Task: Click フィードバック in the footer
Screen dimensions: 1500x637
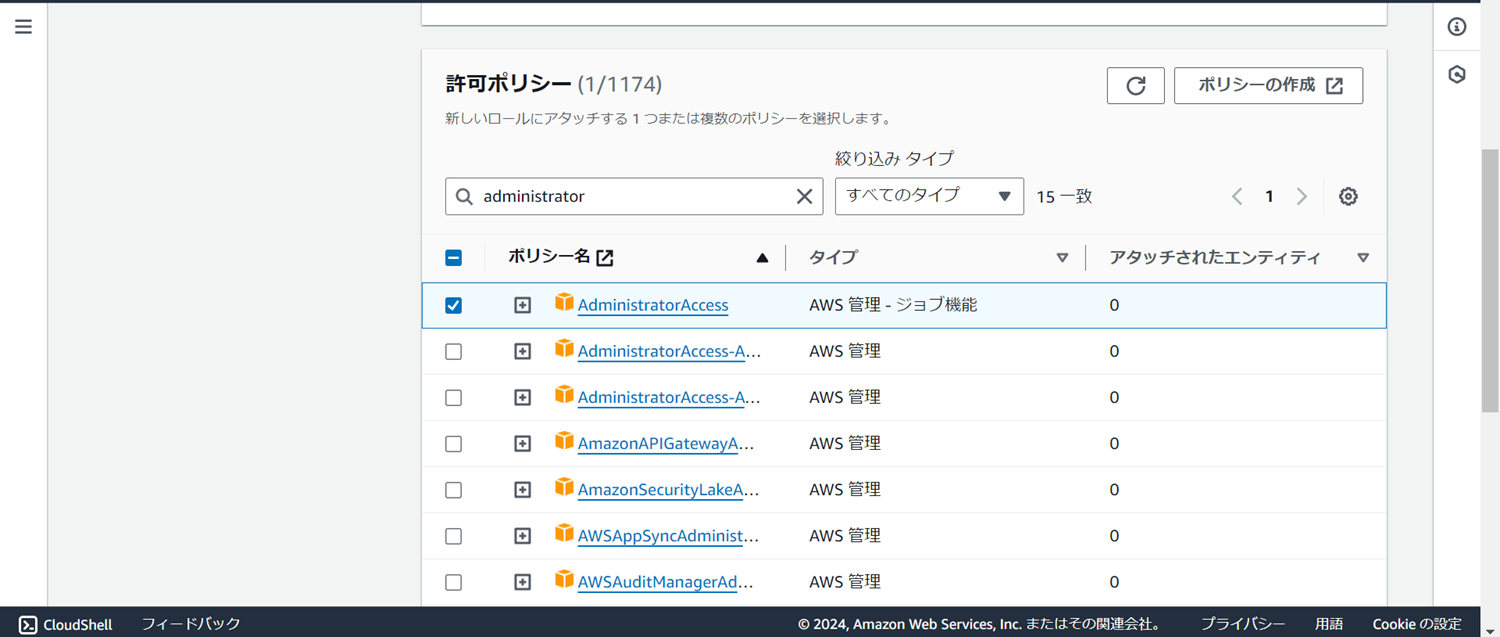Action: click(191, 624)
